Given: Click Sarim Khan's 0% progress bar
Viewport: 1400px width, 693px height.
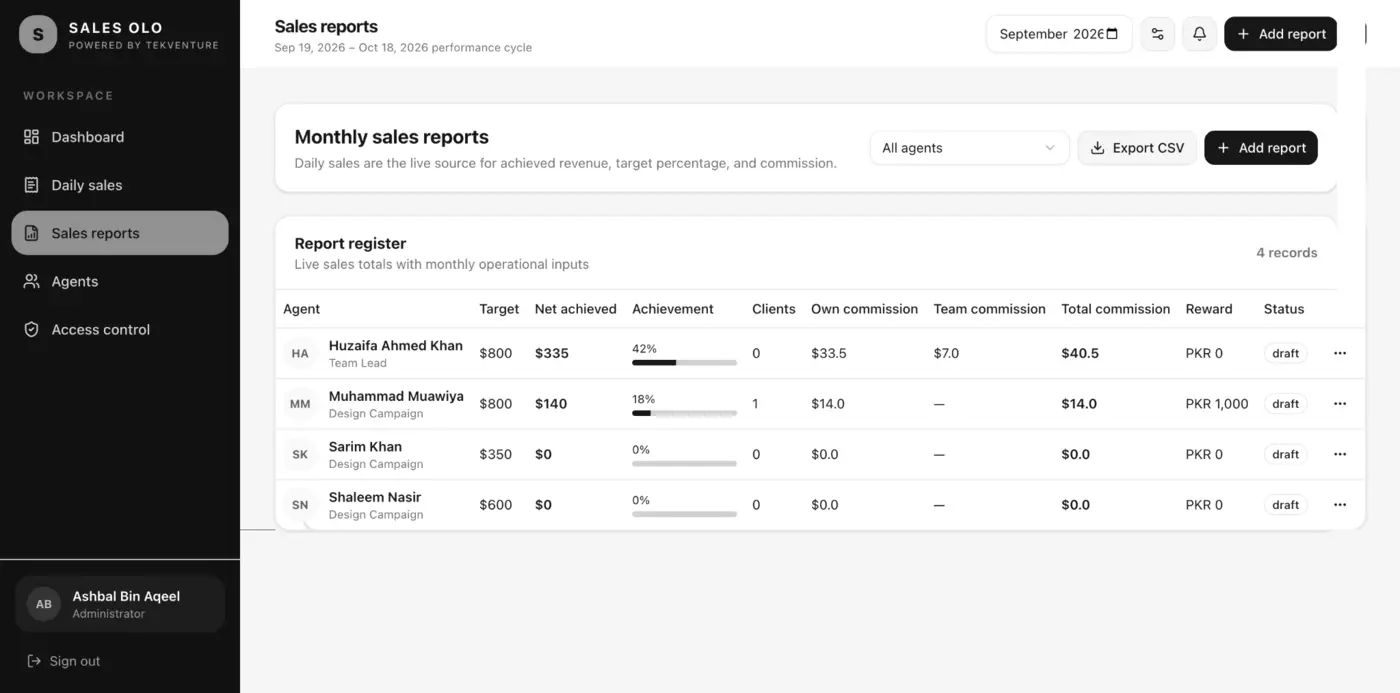Looking at the screenshot, I should tap(684, 464).
